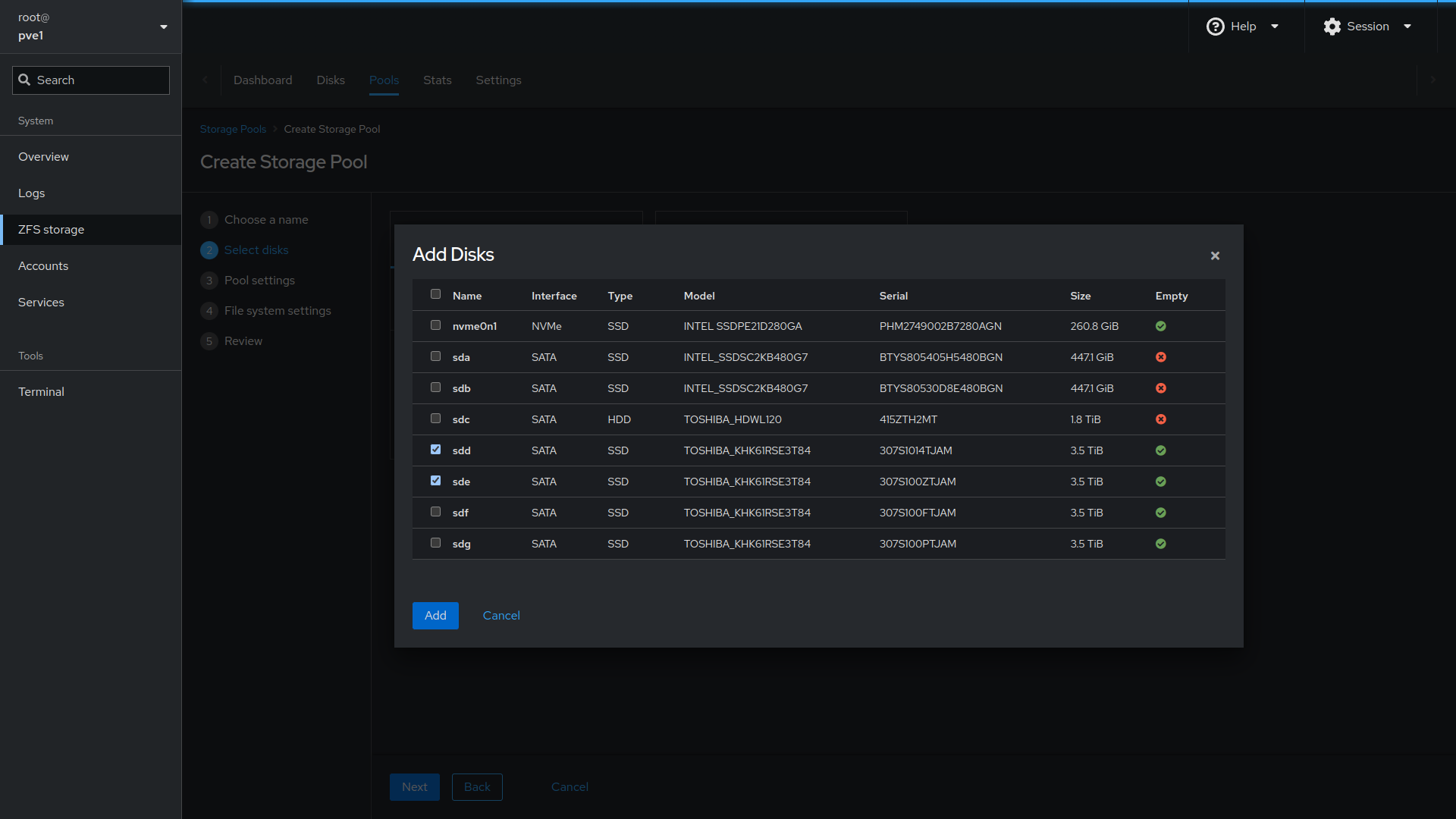Click the Help question mark icon

[x=1215, y=27]
